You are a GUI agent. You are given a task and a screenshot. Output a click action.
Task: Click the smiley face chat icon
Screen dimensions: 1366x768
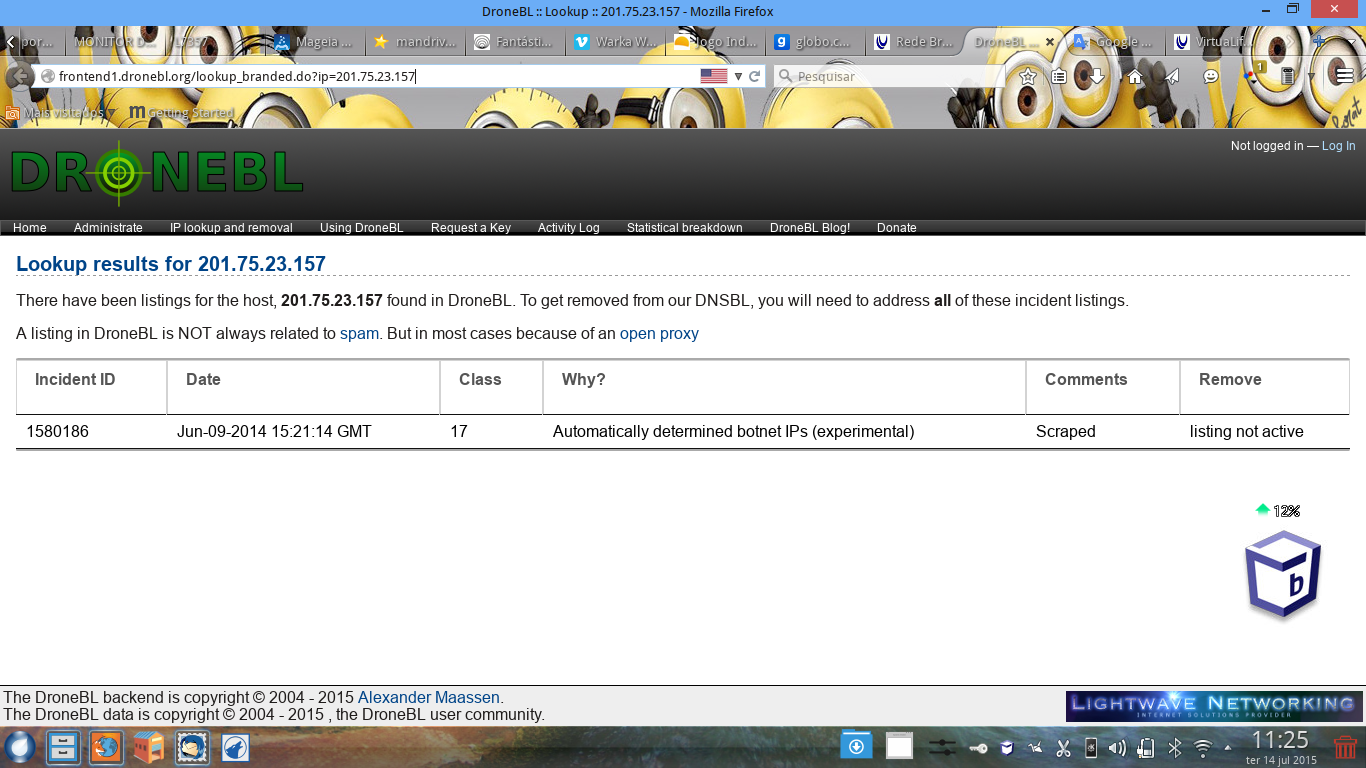[x=1210, y=76]
